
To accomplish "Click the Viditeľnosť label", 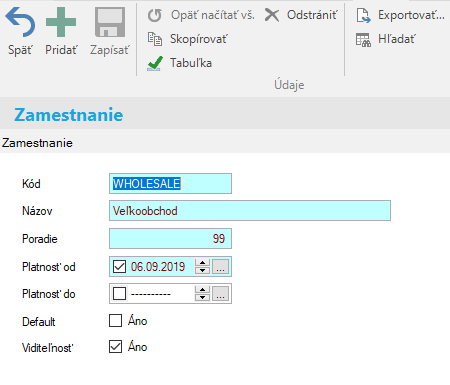I will (x=48, y=348).
